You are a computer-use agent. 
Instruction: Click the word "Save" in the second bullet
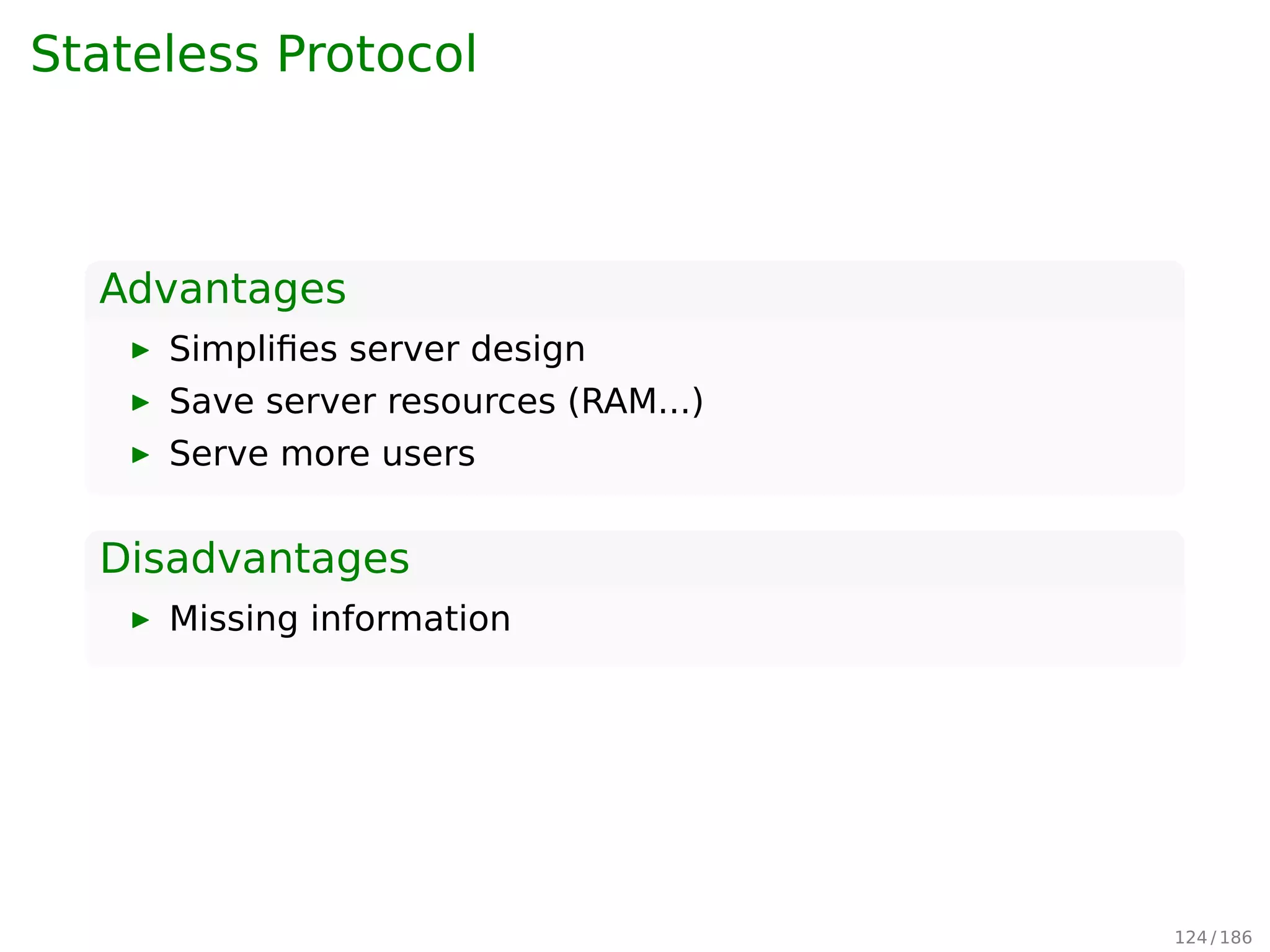(211, 401)
